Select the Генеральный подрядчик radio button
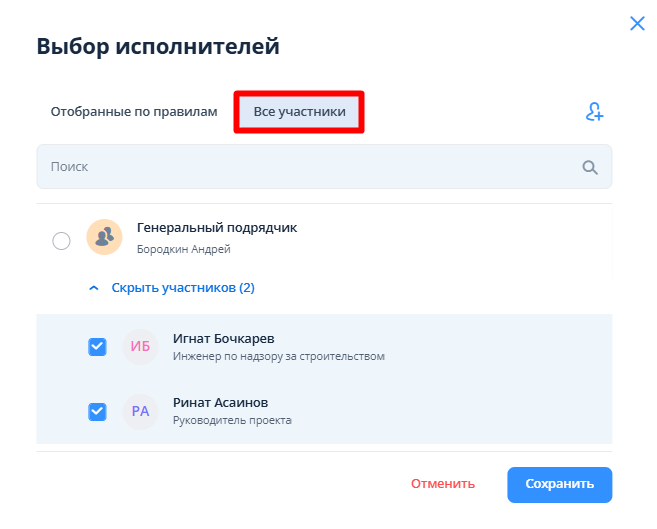This screenshot has height=529, width=657. point(61,240)
